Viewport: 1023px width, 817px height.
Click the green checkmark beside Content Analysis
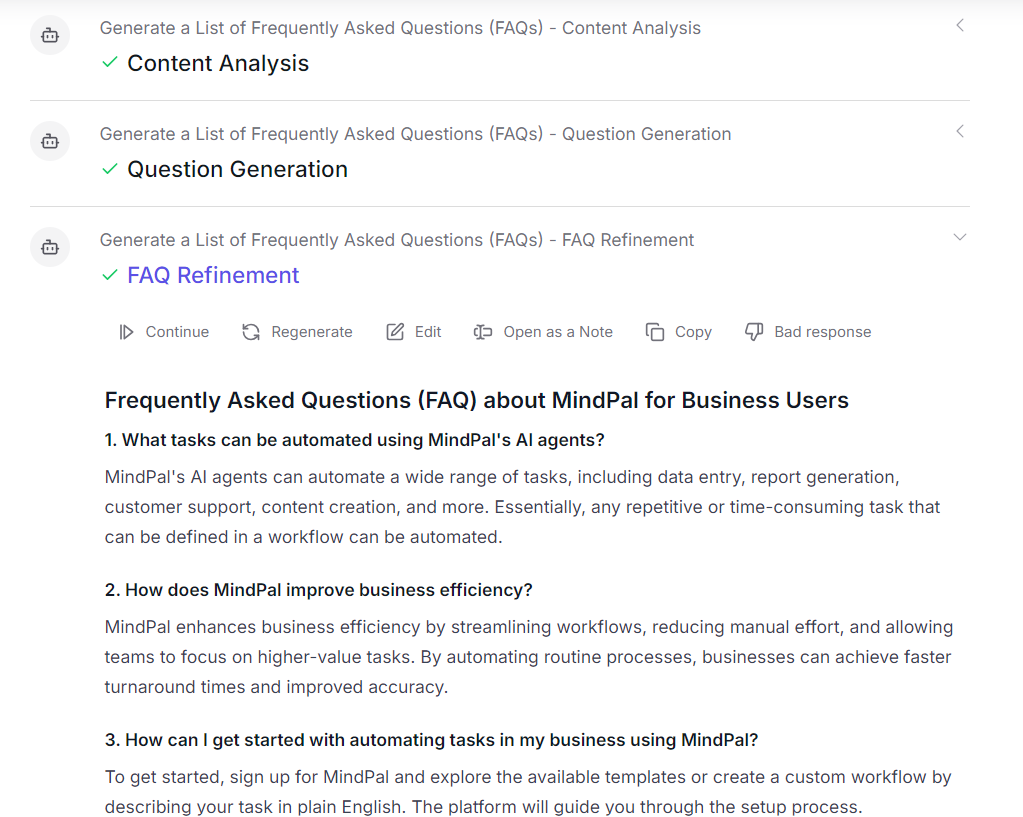point(111,63)
